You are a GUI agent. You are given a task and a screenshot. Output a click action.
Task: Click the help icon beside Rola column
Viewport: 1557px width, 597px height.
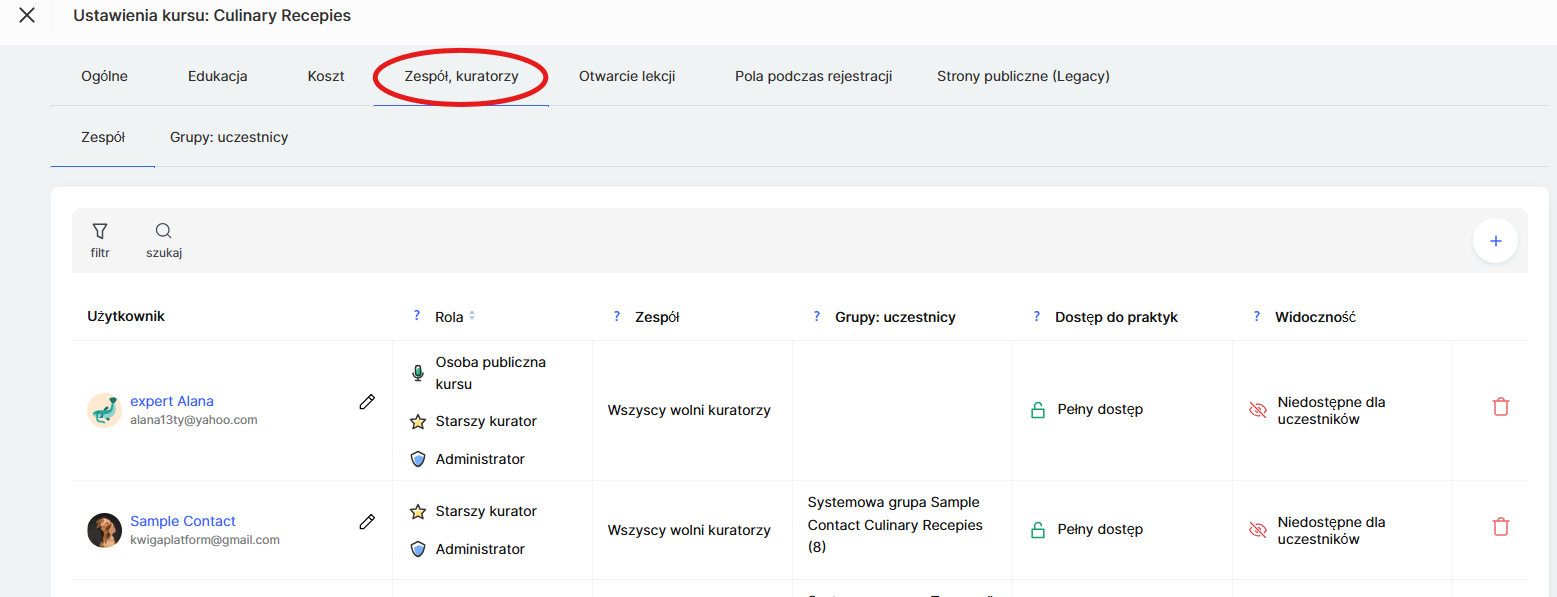pyautogui.click(x=417, y=316)
